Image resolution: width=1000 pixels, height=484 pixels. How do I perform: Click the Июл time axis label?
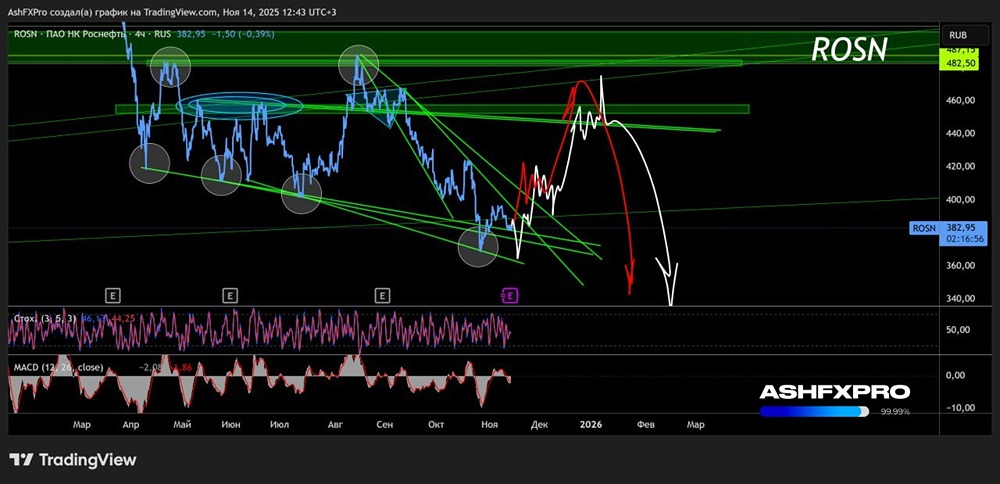(279, 425)
